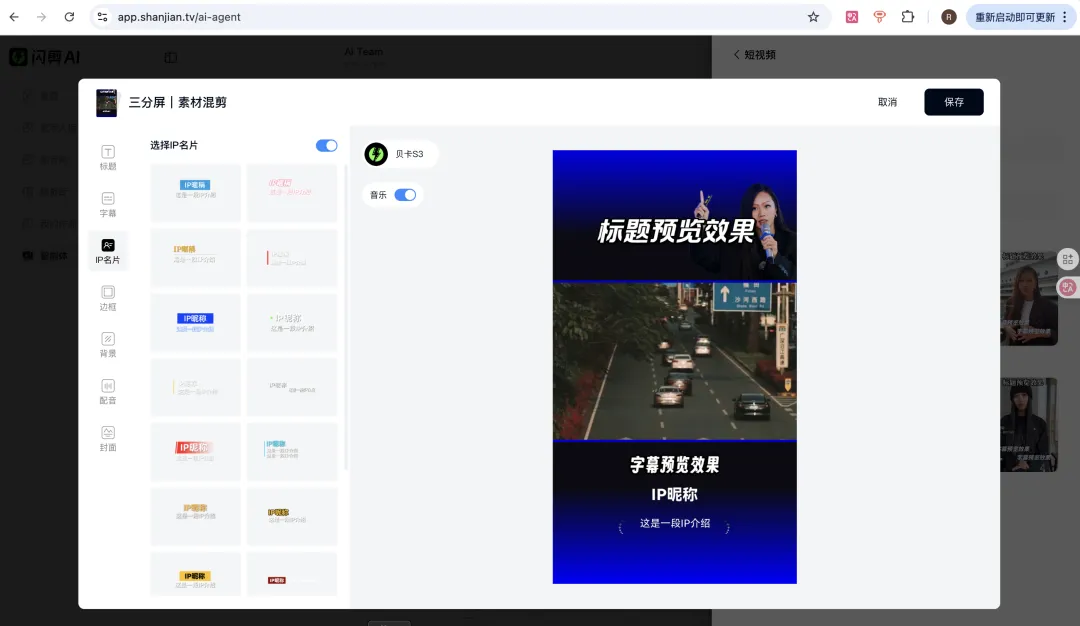Open the browser profile menu avatar
This screenshot has height=626, width=1080.
[948, 16]
